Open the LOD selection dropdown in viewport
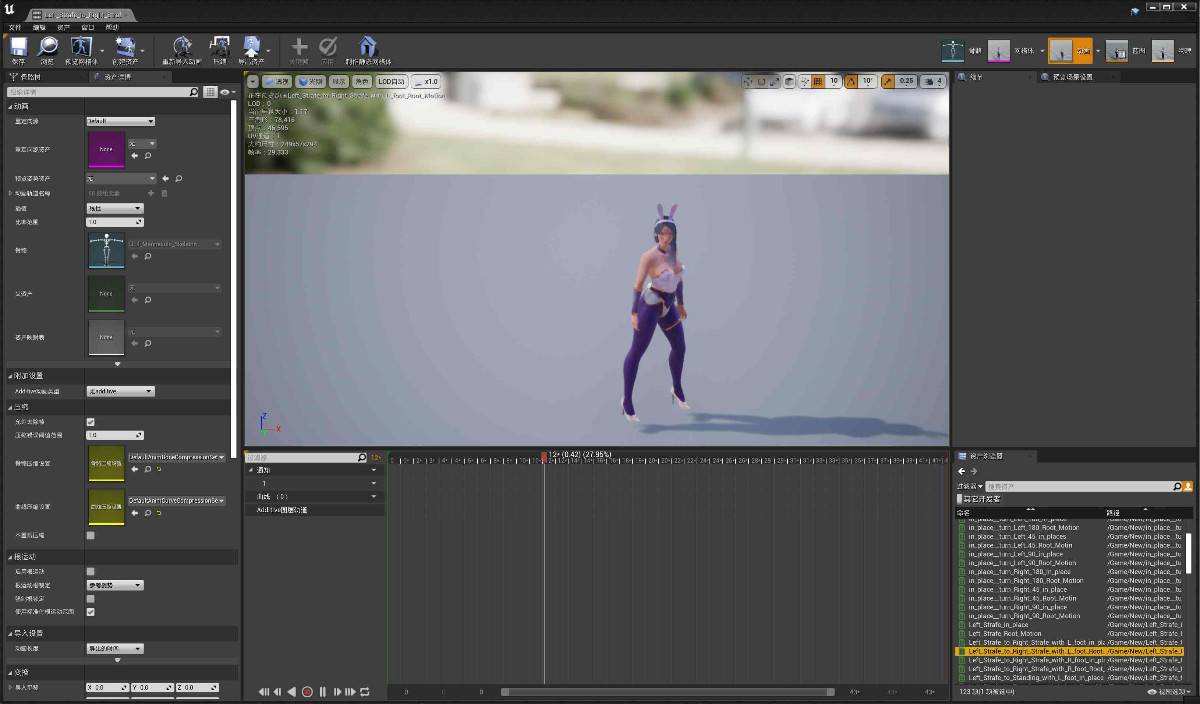Image resolution: width=1200 pixels, height=704 pixels. [392, 81]
